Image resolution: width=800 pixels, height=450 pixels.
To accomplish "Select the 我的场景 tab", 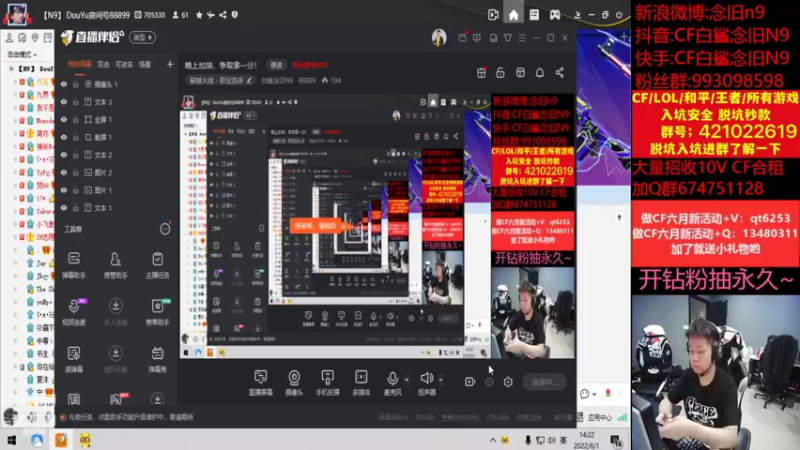I will tap(80, 64).
